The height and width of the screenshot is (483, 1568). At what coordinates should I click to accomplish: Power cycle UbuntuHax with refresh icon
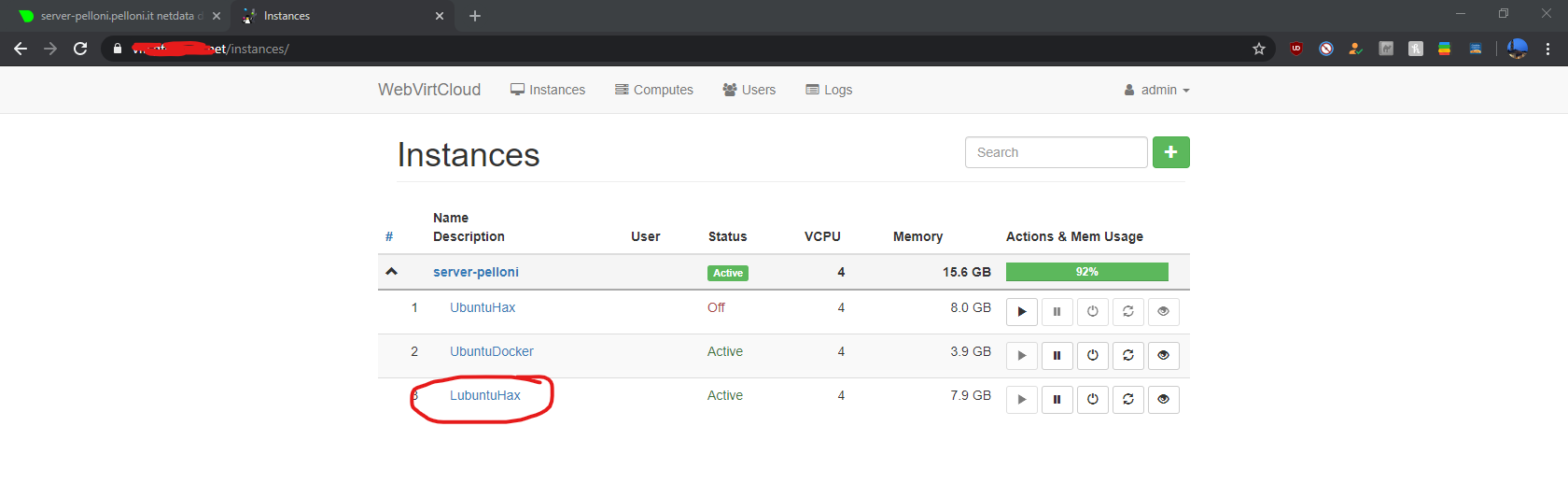(1127, 311)
